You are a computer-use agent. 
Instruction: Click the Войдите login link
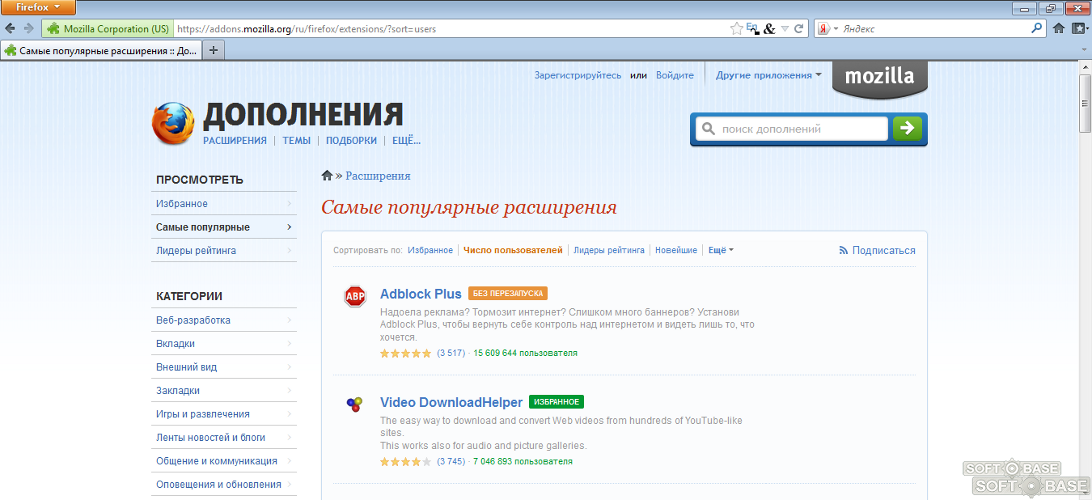click(675, 75)
